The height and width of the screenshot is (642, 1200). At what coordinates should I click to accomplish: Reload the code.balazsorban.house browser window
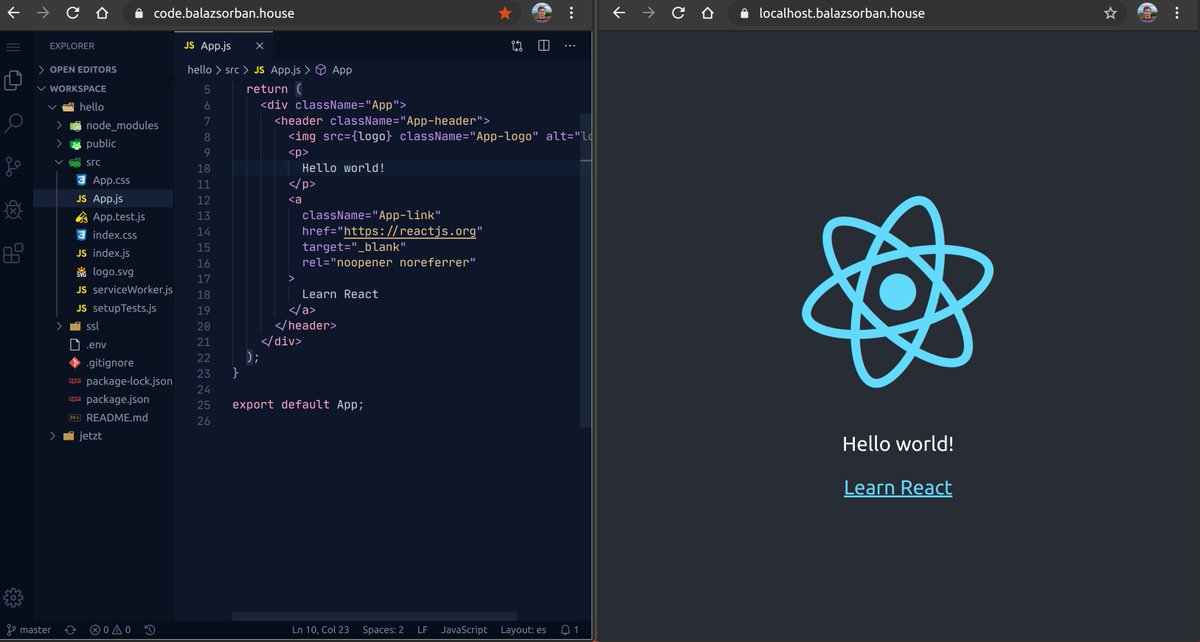72,14
